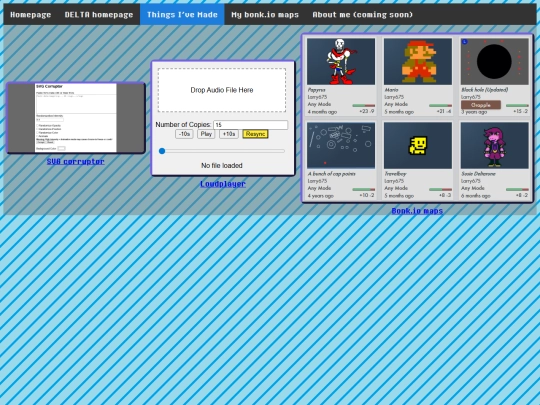
Task: Click Susie Deltarune 6 months ago text
Action: (x=476, y=196)
